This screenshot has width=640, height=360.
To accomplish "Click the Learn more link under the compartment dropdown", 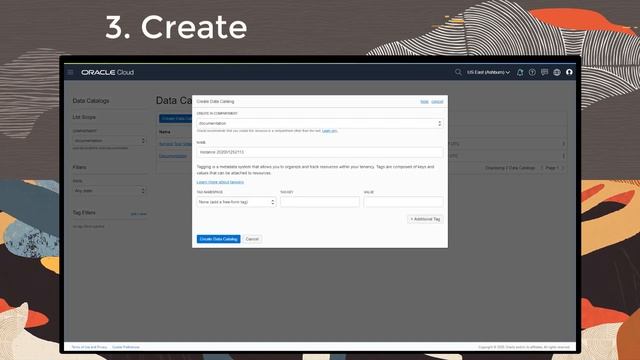I will pos(329,131).
